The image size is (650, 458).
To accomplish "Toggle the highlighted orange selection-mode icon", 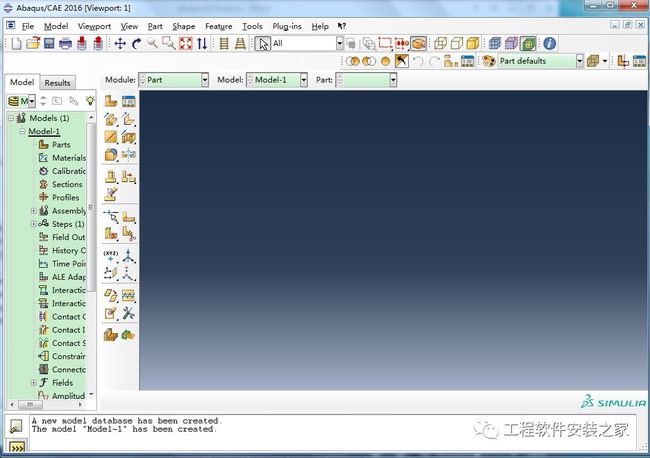I will [419, 43].
